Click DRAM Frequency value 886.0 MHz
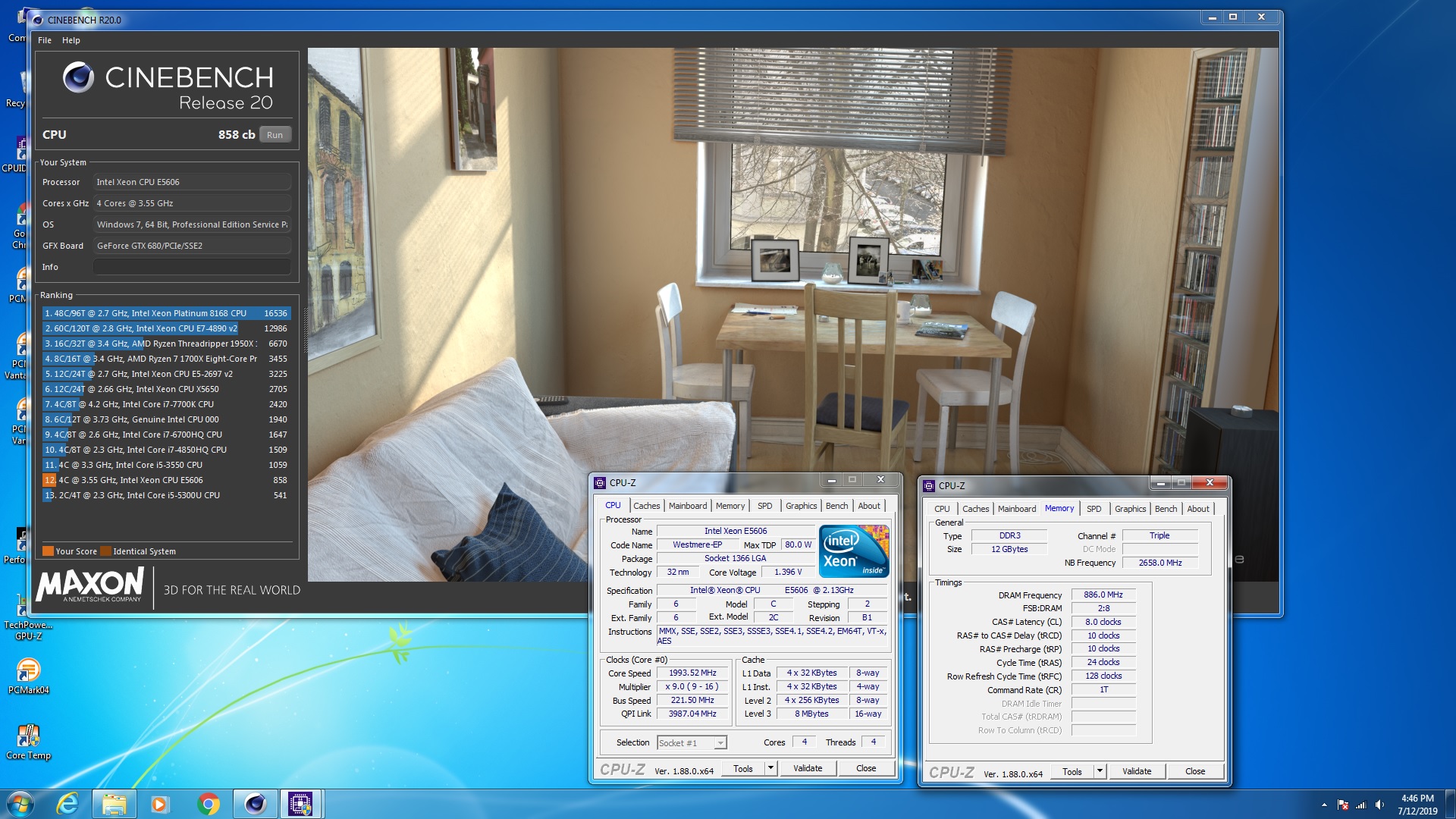Screen dimensions: 1456x819 coord(1103,595)
